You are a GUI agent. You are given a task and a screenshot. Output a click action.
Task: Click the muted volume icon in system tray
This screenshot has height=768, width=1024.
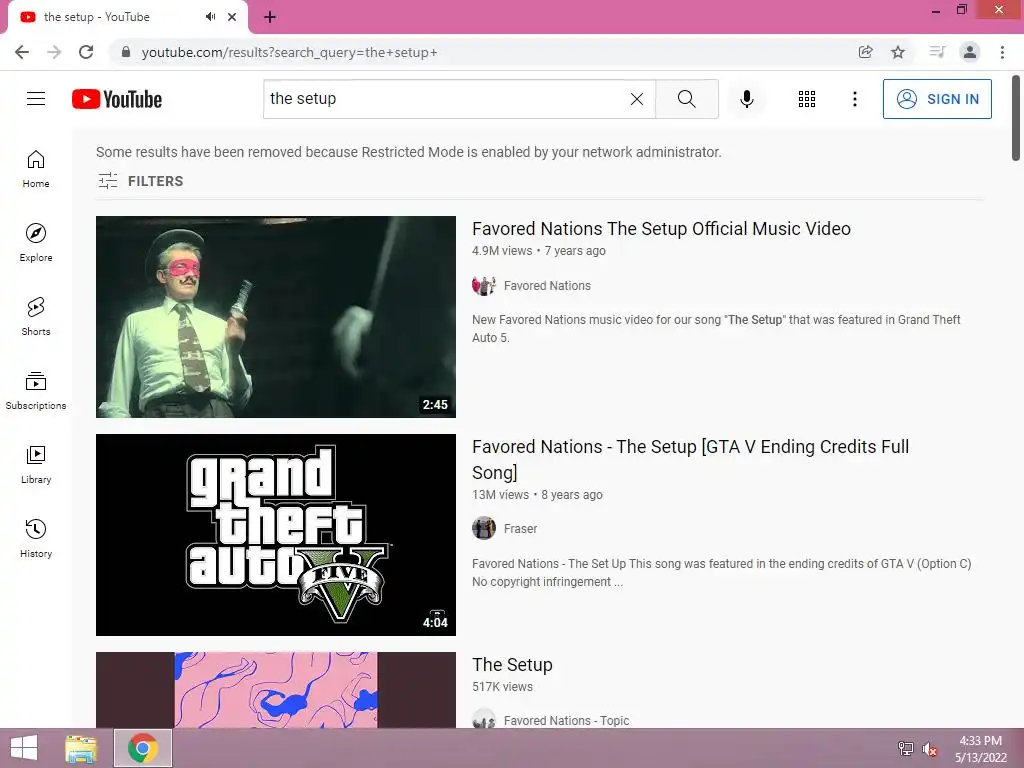point(929,748)
